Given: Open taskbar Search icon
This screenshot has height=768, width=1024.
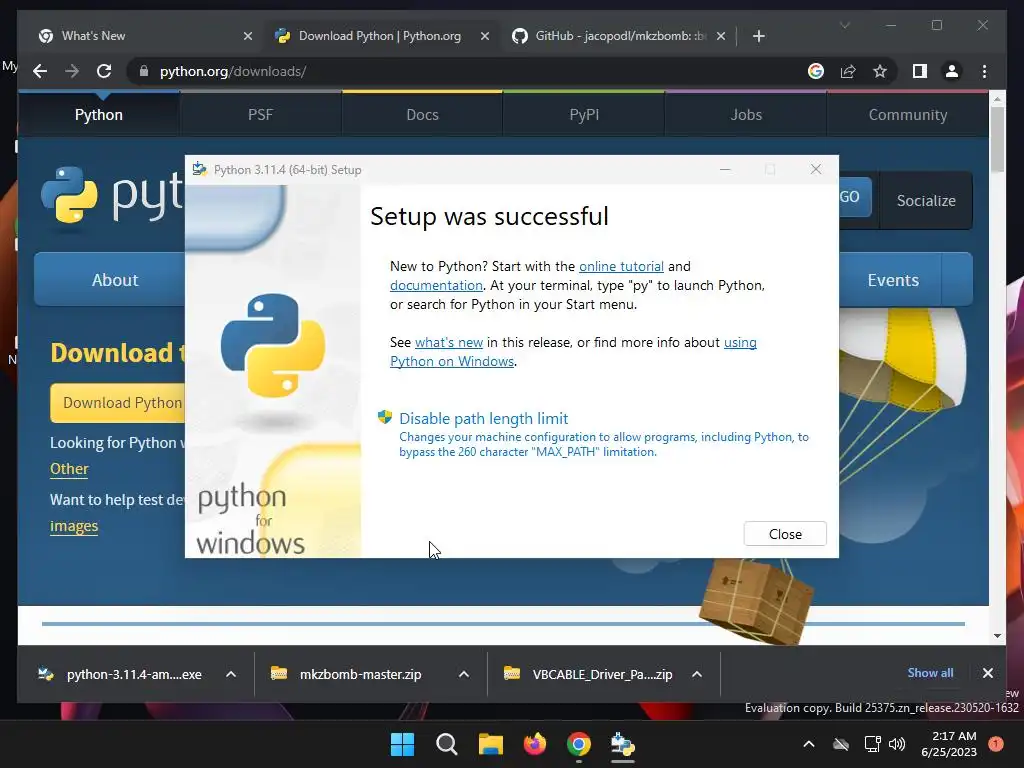Looking at the screenshot, I should [447, 744].
